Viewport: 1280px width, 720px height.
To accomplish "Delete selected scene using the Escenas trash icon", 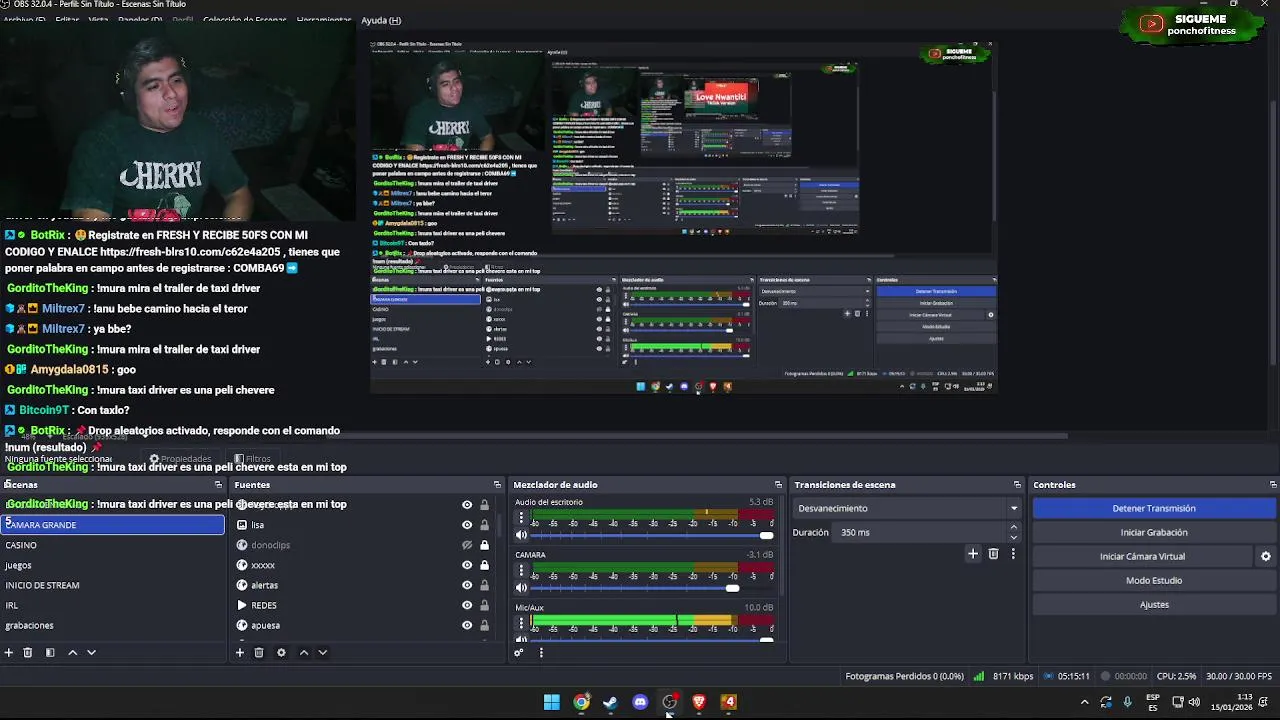I will pyautogui.click(x=28, y=652).
